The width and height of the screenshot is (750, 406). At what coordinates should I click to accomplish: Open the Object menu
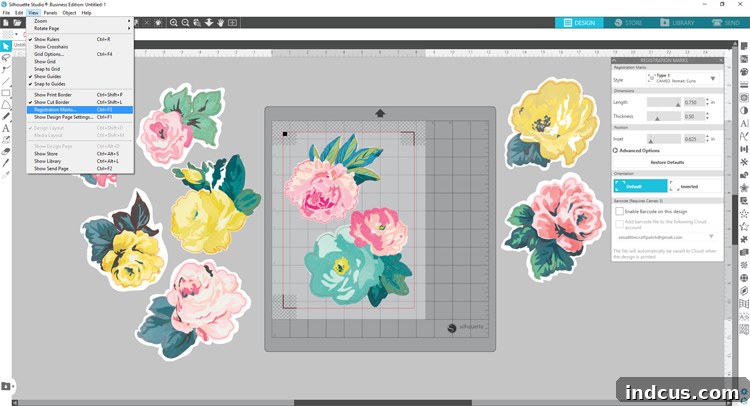click(69, 13)
